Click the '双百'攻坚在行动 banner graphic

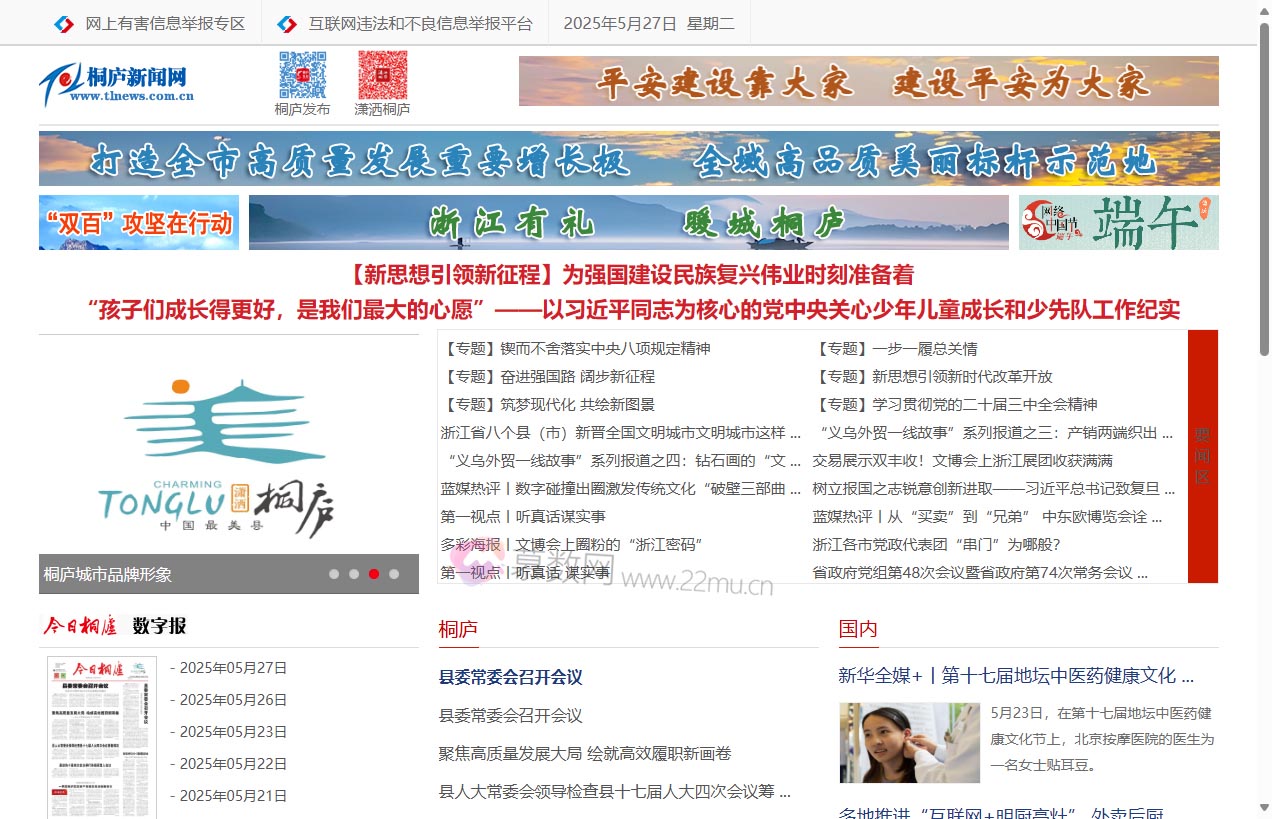click(x=138, y=221)
